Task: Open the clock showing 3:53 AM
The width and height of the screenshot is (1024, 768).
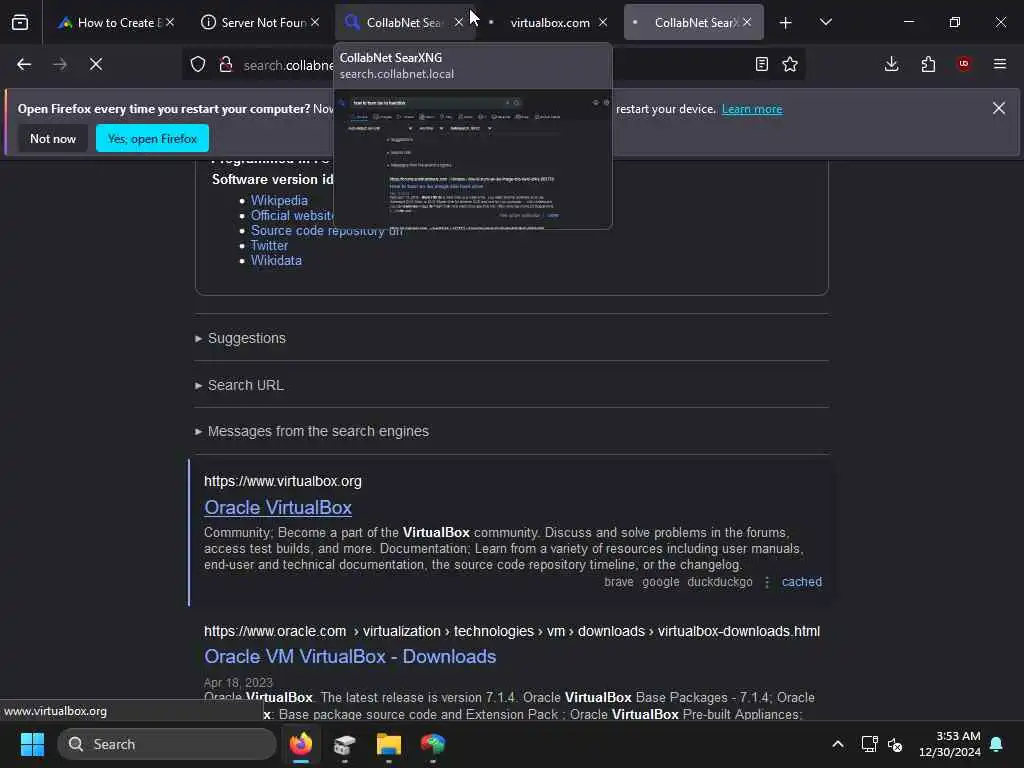Action: [x=950, y=744]
